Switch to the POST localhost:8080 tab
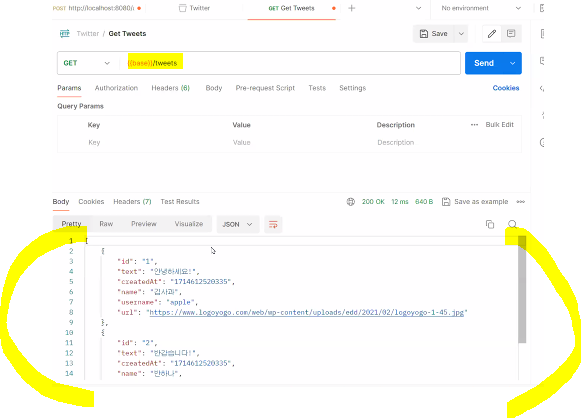The image size is (581, 418). [97, 8]
